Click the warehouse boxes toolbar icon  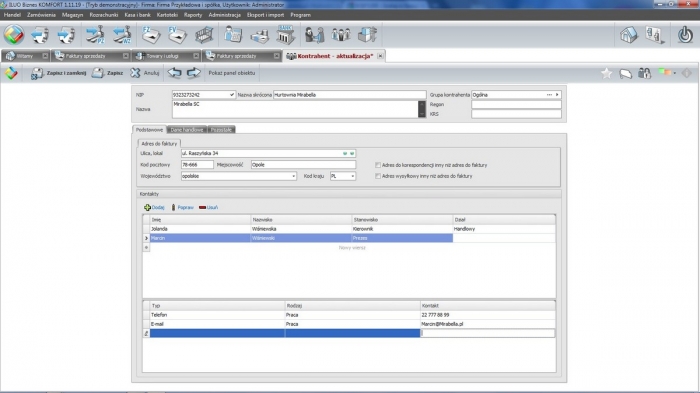coord(367,35)
